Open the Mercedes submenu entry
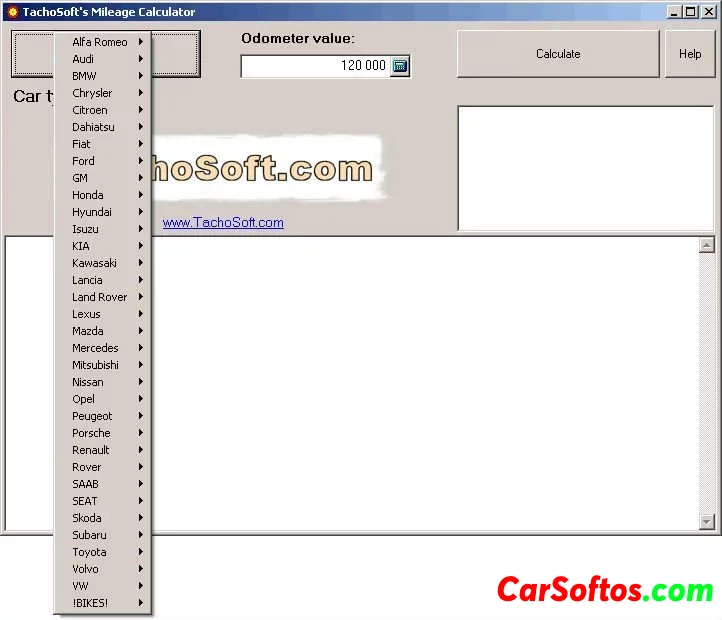The image size is (722, 620). tap(95, 348)
